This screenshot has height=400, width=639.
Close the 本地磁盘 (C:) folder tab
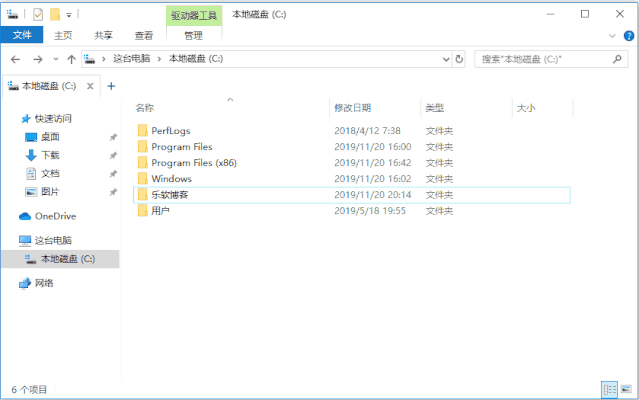click(x=90, y=86)
